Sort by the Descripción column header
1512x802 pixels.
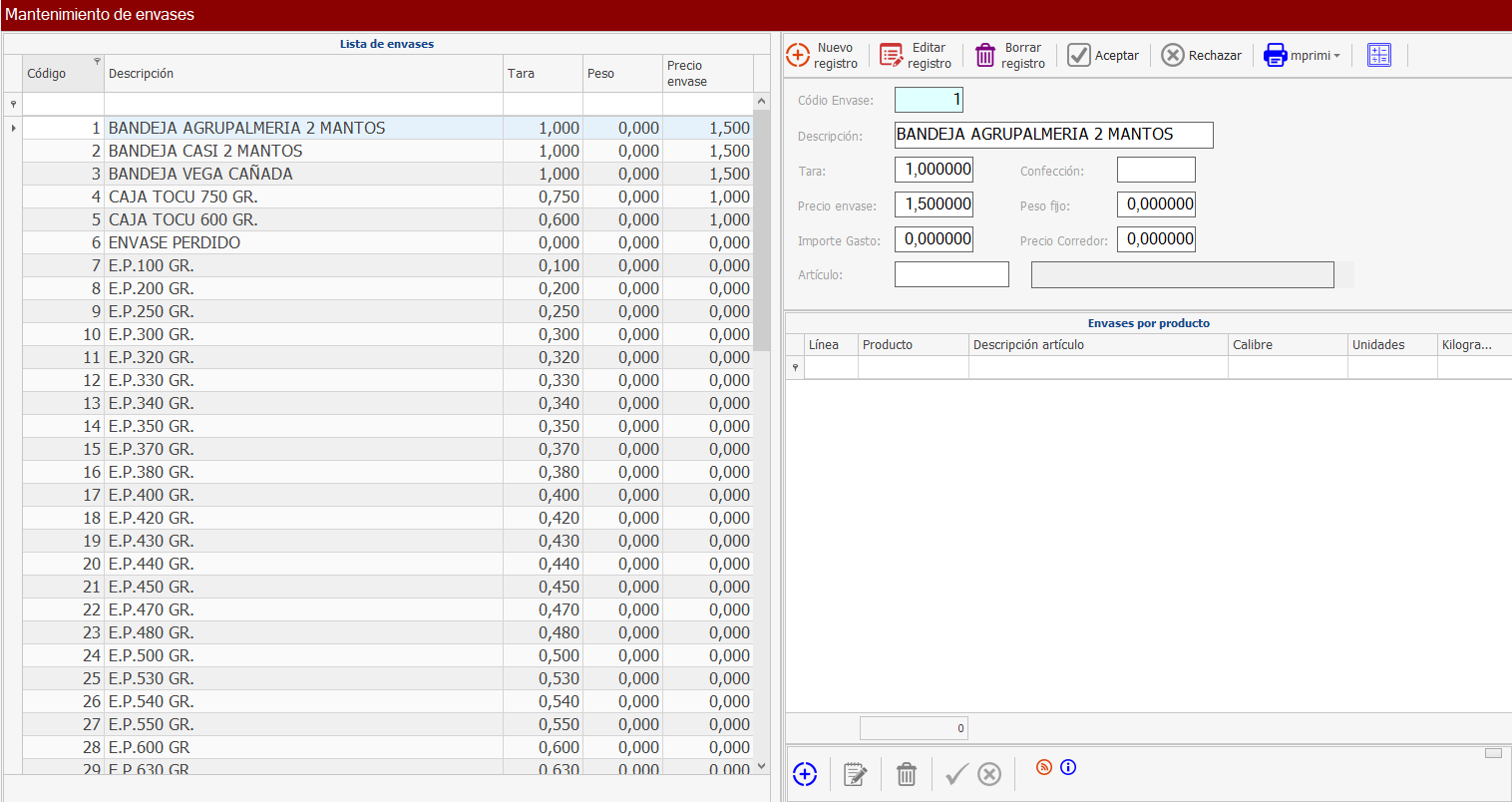point(304,74)
